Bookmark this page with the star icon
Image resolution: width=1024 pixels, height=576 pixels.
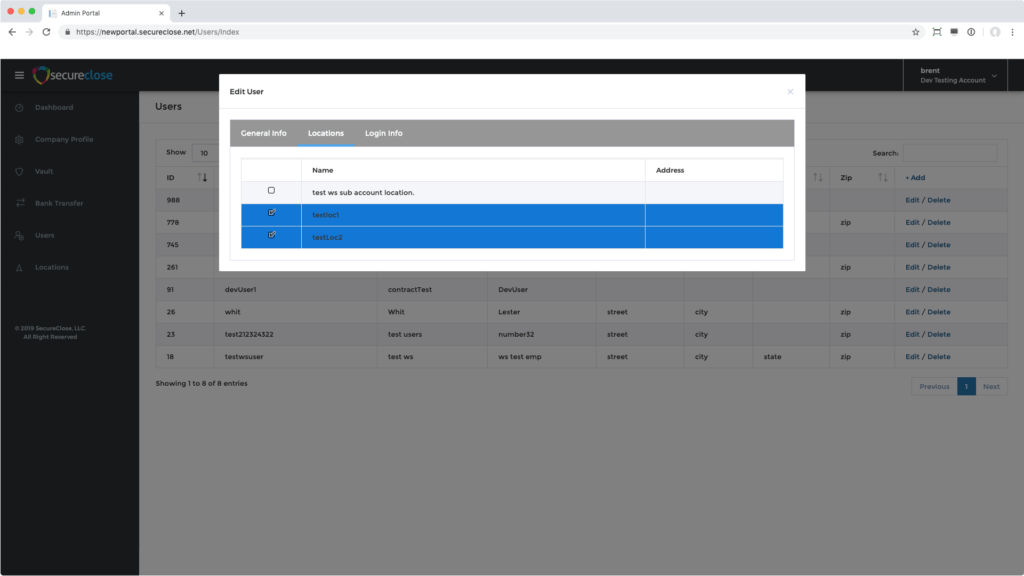(915, 32)
